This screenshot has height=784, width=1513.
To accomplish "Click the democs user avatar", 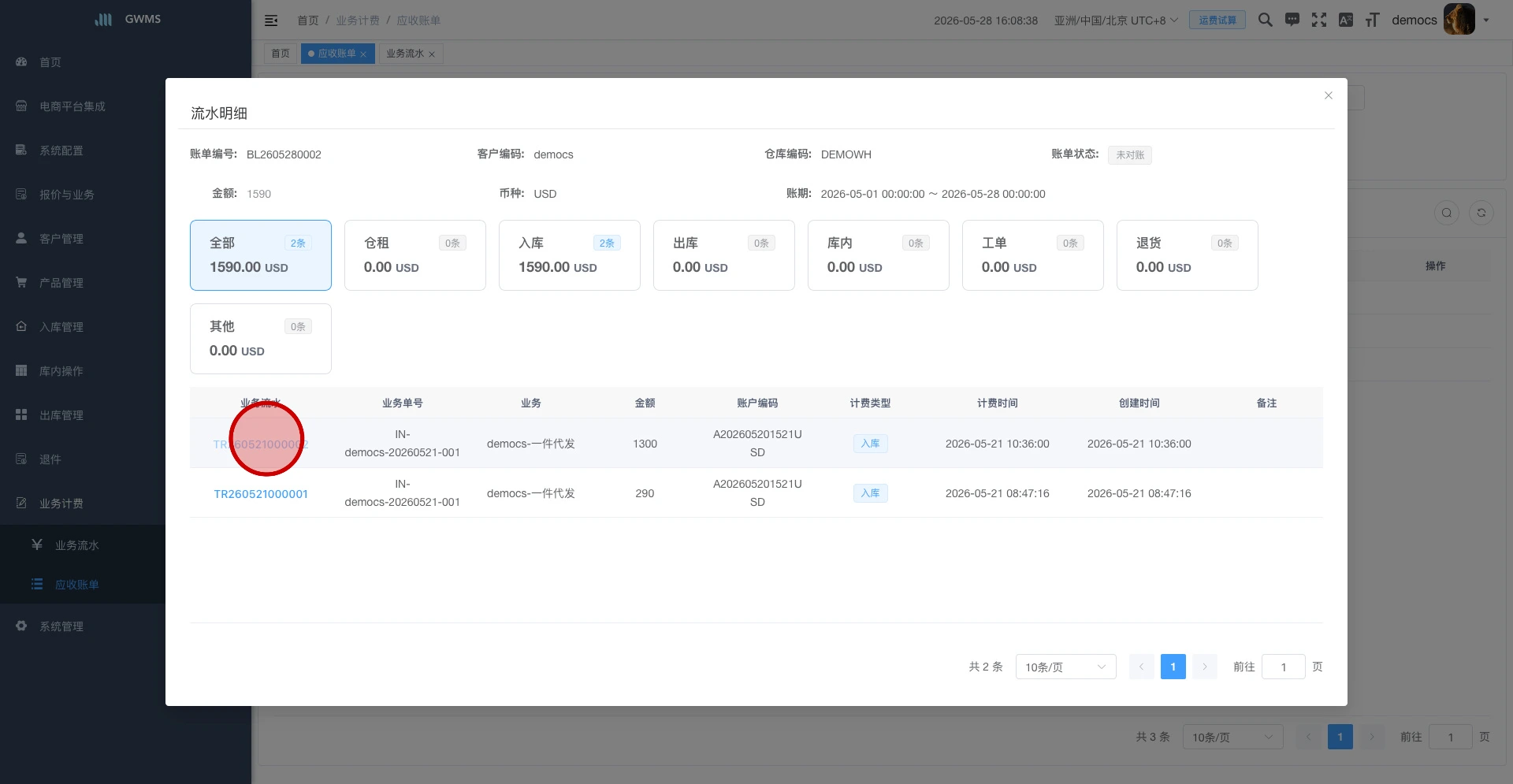I will click(x=1459, y=20).
